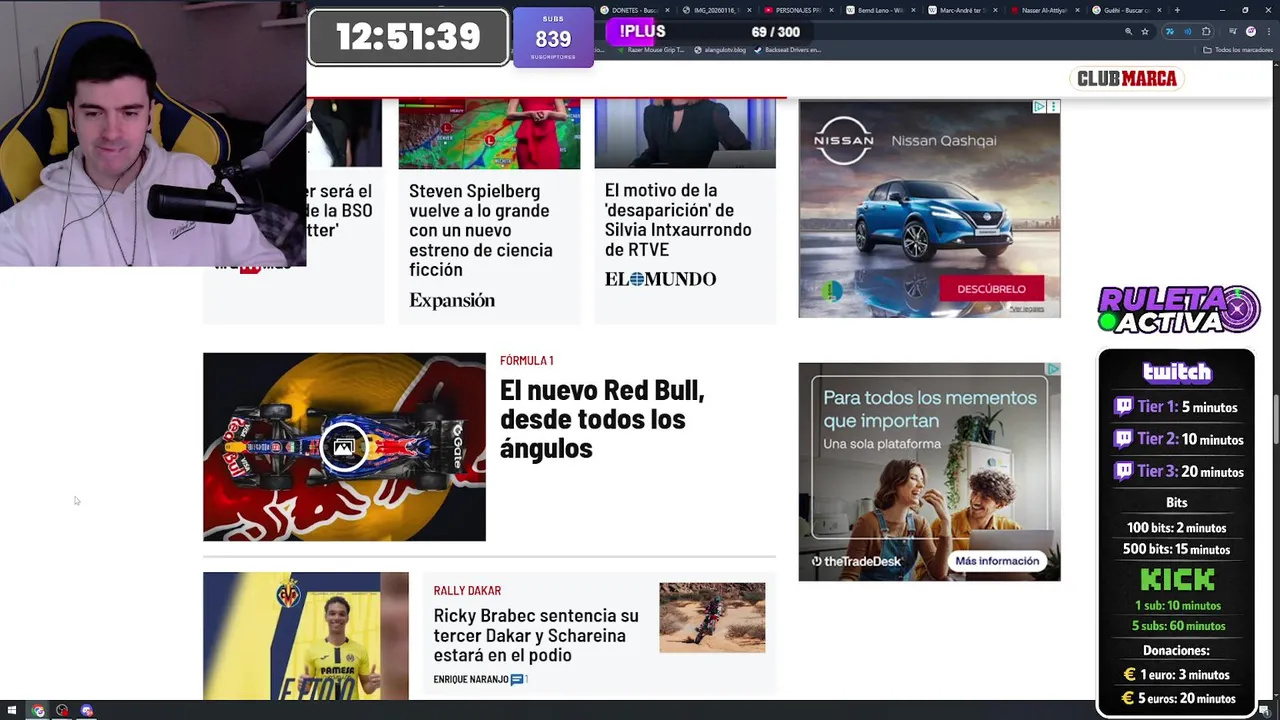Click the Expansión logo
Screen dimensions: 1280x720
point(452,300)
